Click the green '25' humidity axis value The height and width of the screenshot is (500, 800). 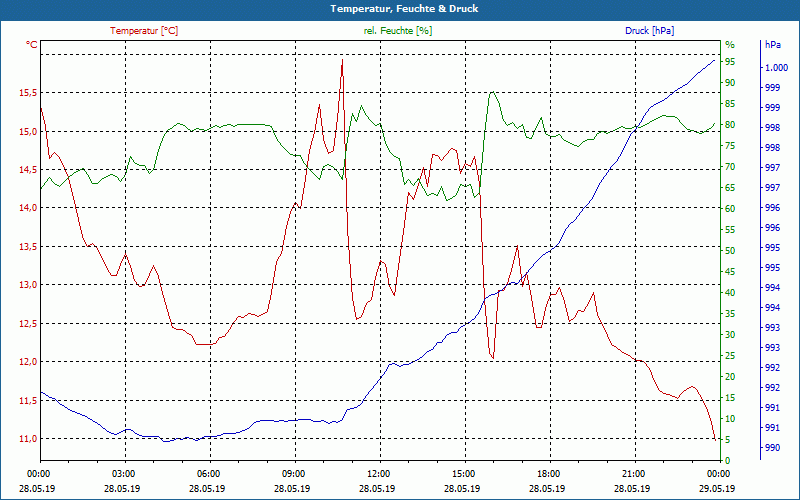[730, 356]
